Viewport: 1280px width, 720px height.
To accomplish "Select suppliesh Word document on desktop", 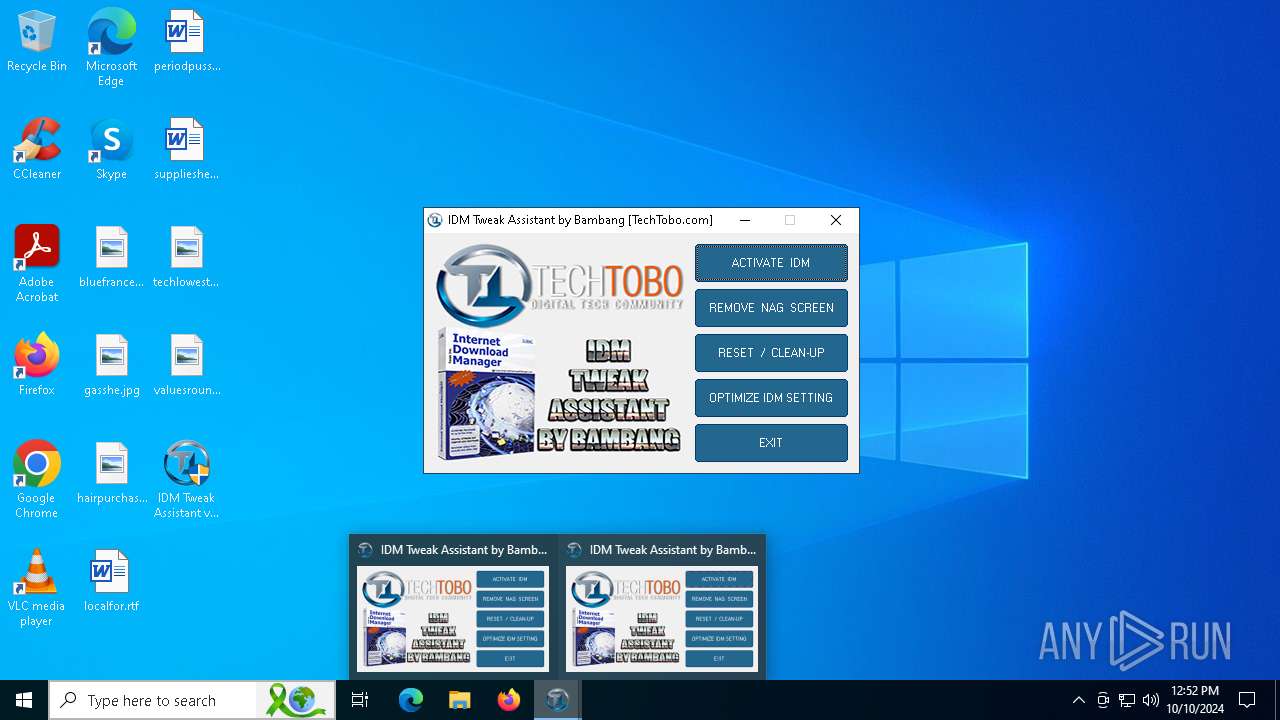I will (186, 150).
